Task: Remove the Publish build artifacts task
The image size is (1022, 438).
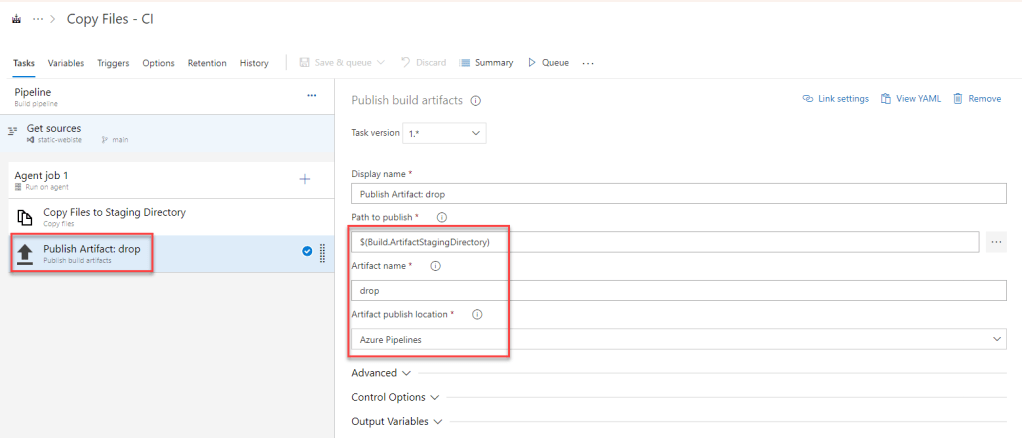Action: pos(977,98)
